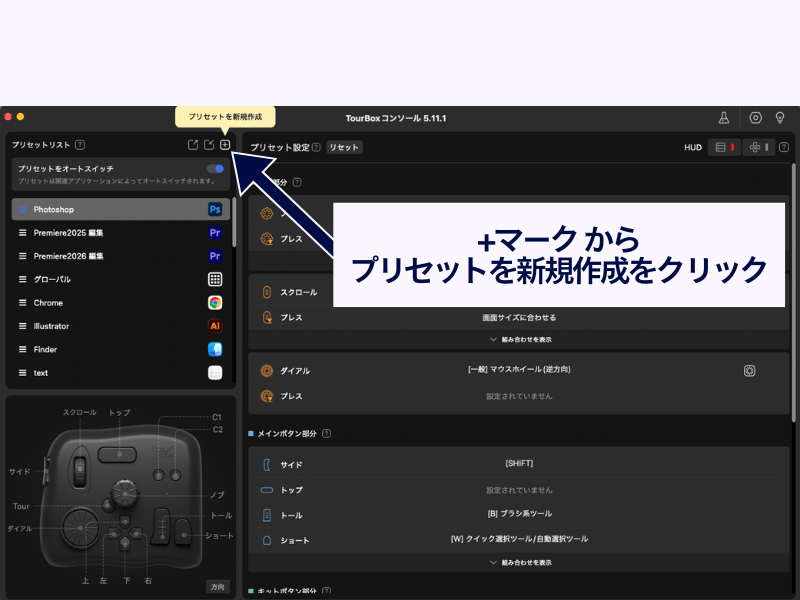This screenshot has height=600, width=800.
Task: Click the plus icon to create new preset
Action: click(x=225, y=145)
